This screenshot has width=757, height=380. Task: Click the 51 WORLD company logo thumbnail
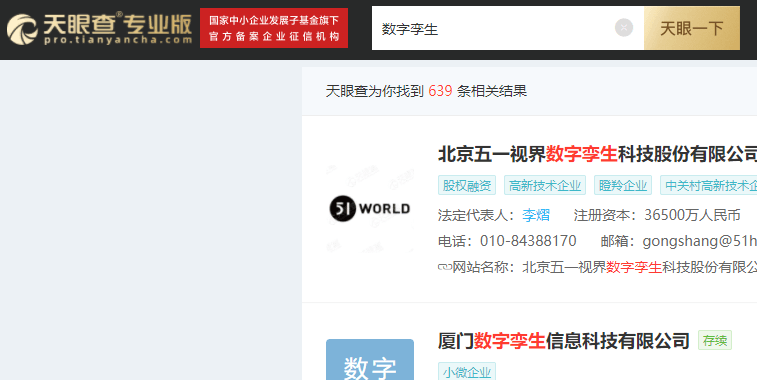[x=370, y=209]
